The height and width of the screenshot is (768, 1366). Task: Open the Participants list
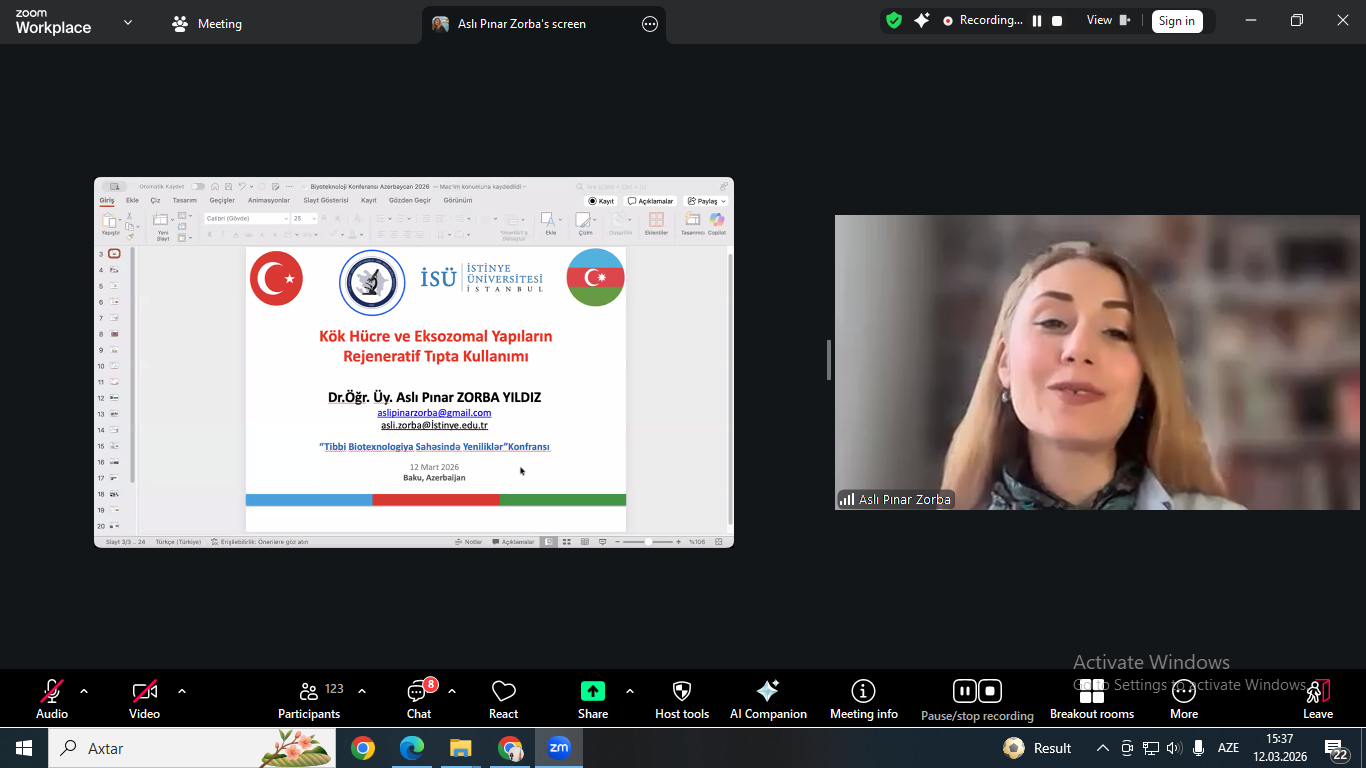pos(309,698)
